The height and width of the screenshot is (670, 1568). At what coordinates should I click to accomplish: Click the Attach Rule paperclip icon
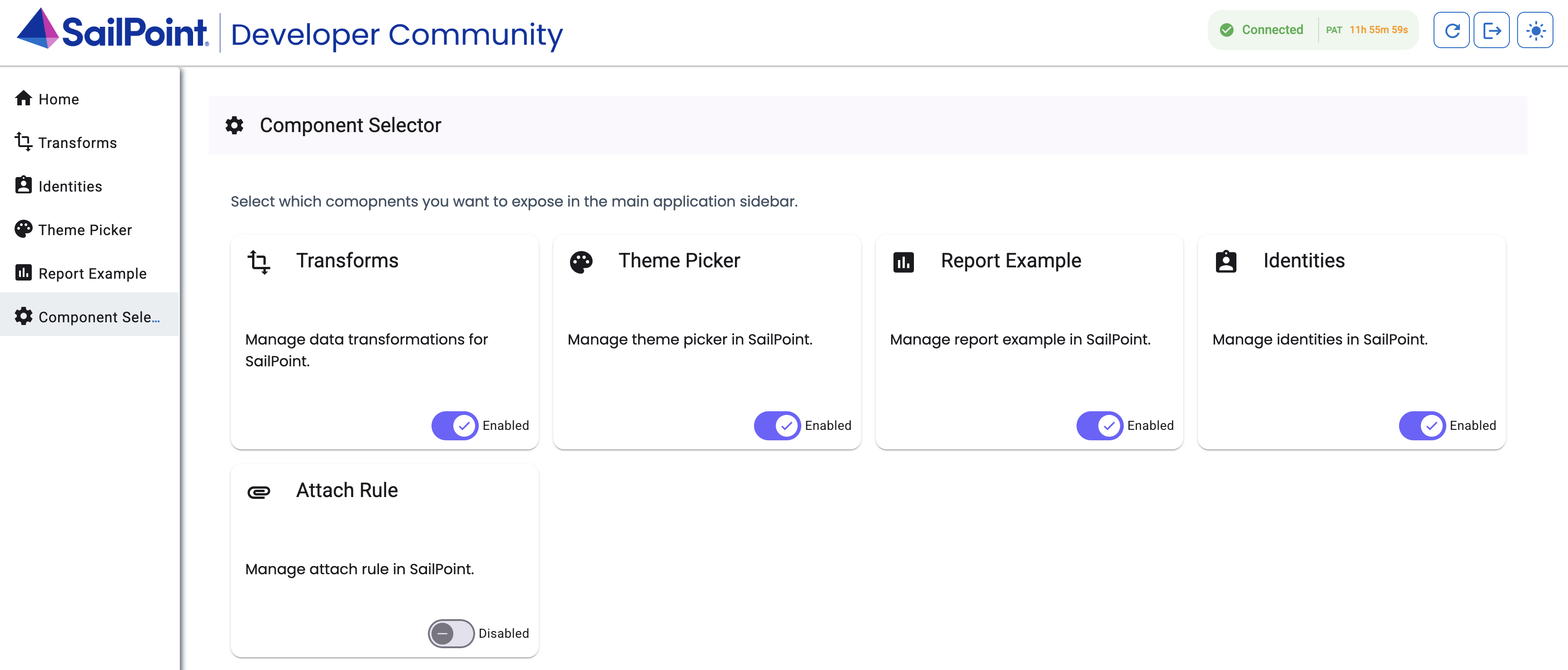[258, 492]
